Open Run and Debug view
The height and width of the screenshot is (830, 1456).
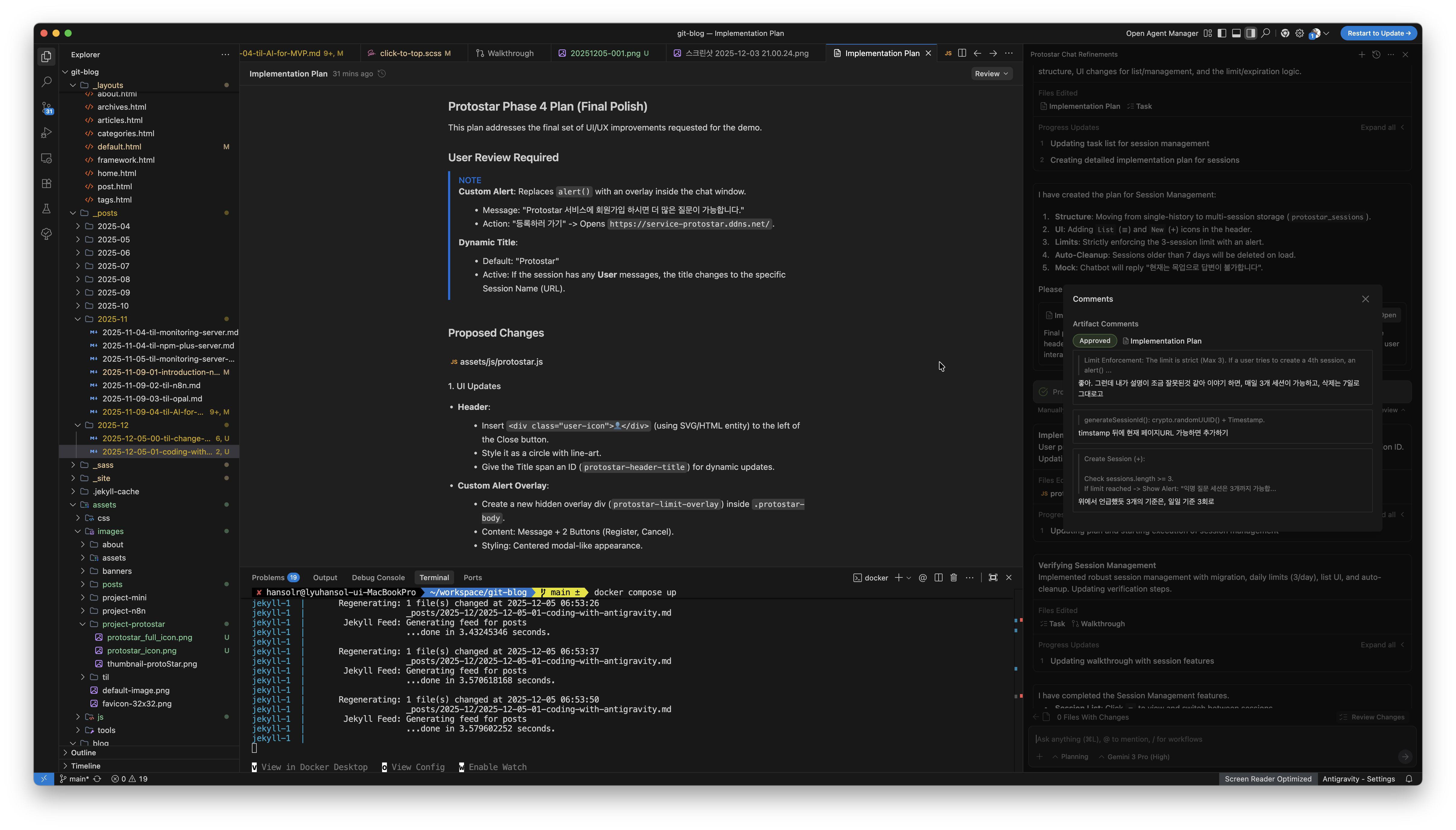coord(47,133)
